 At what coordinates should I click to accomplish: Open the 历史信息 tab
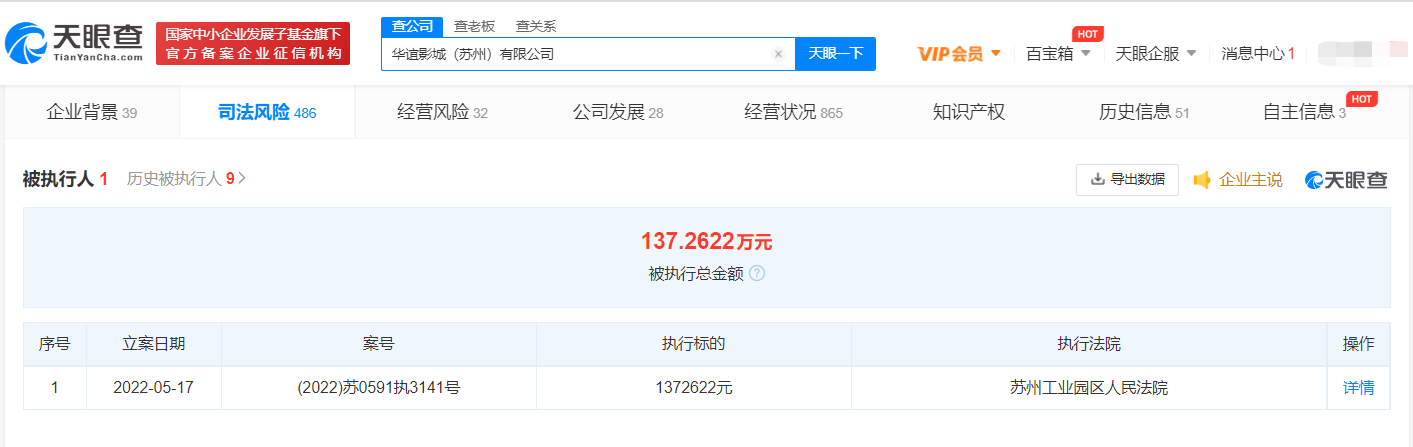click(x=1144, y=112)
